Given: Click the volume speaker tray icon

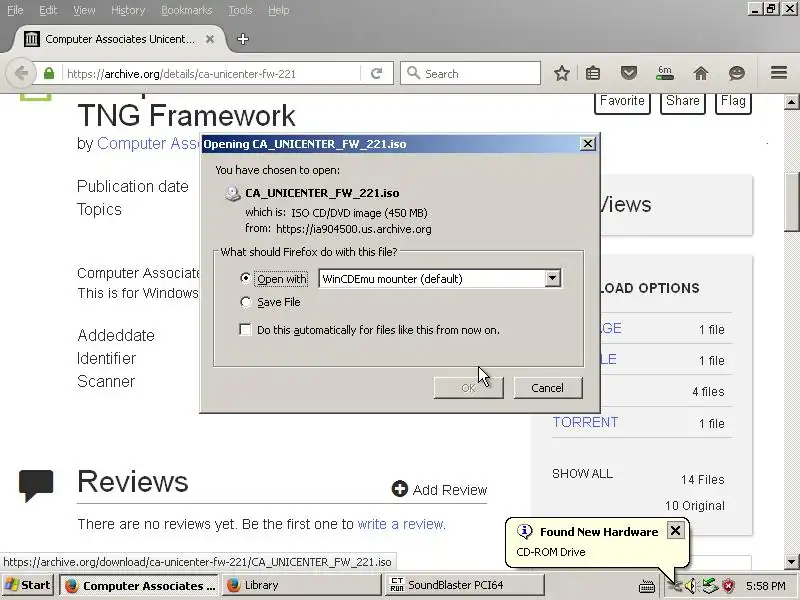Looking at the screenshot, I should [x=691, y=585].
